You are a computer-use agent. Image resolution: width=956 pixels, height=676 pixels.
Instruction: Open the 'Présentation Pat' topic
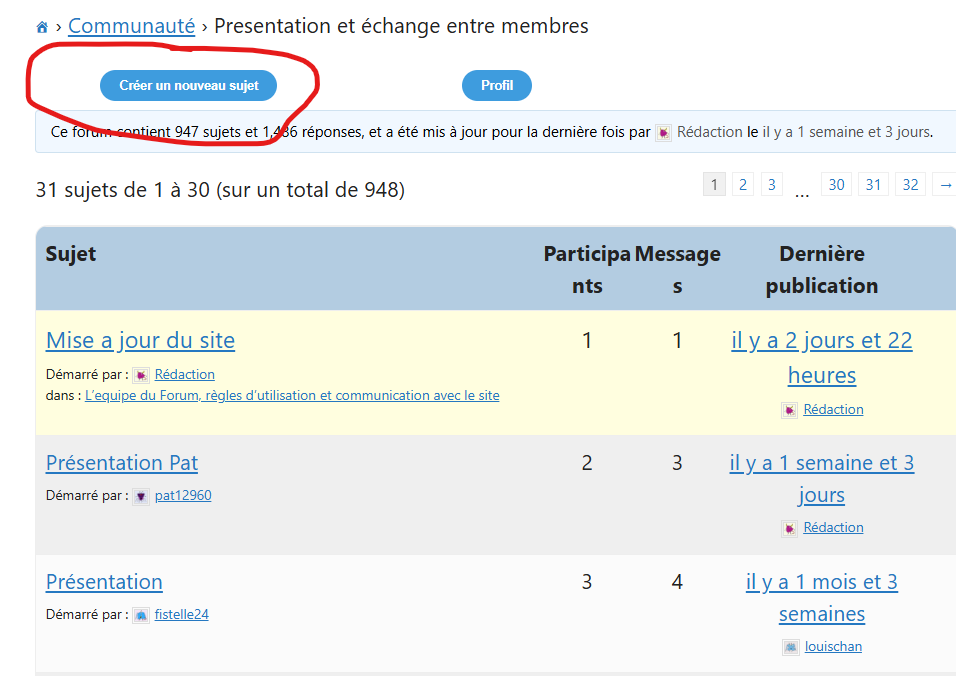(122, 463)
